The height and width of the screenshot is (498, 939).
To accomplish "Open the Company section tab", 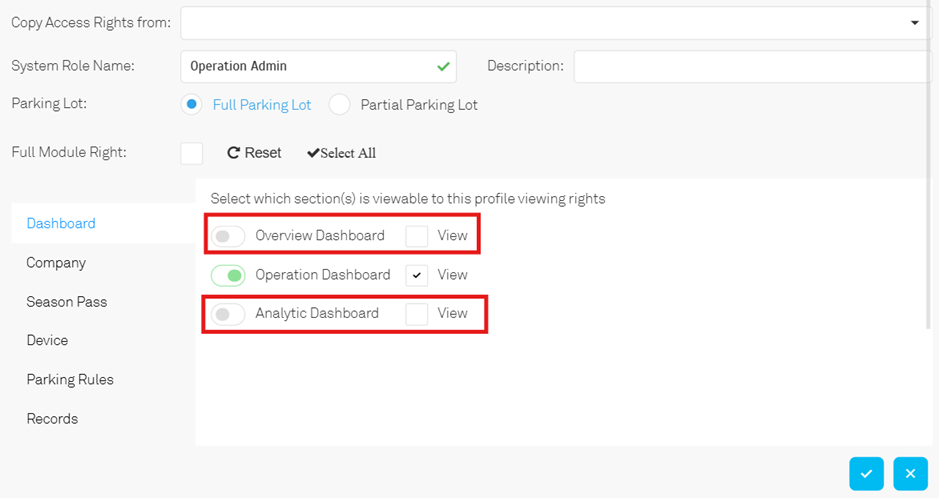I will pos(56,263).
